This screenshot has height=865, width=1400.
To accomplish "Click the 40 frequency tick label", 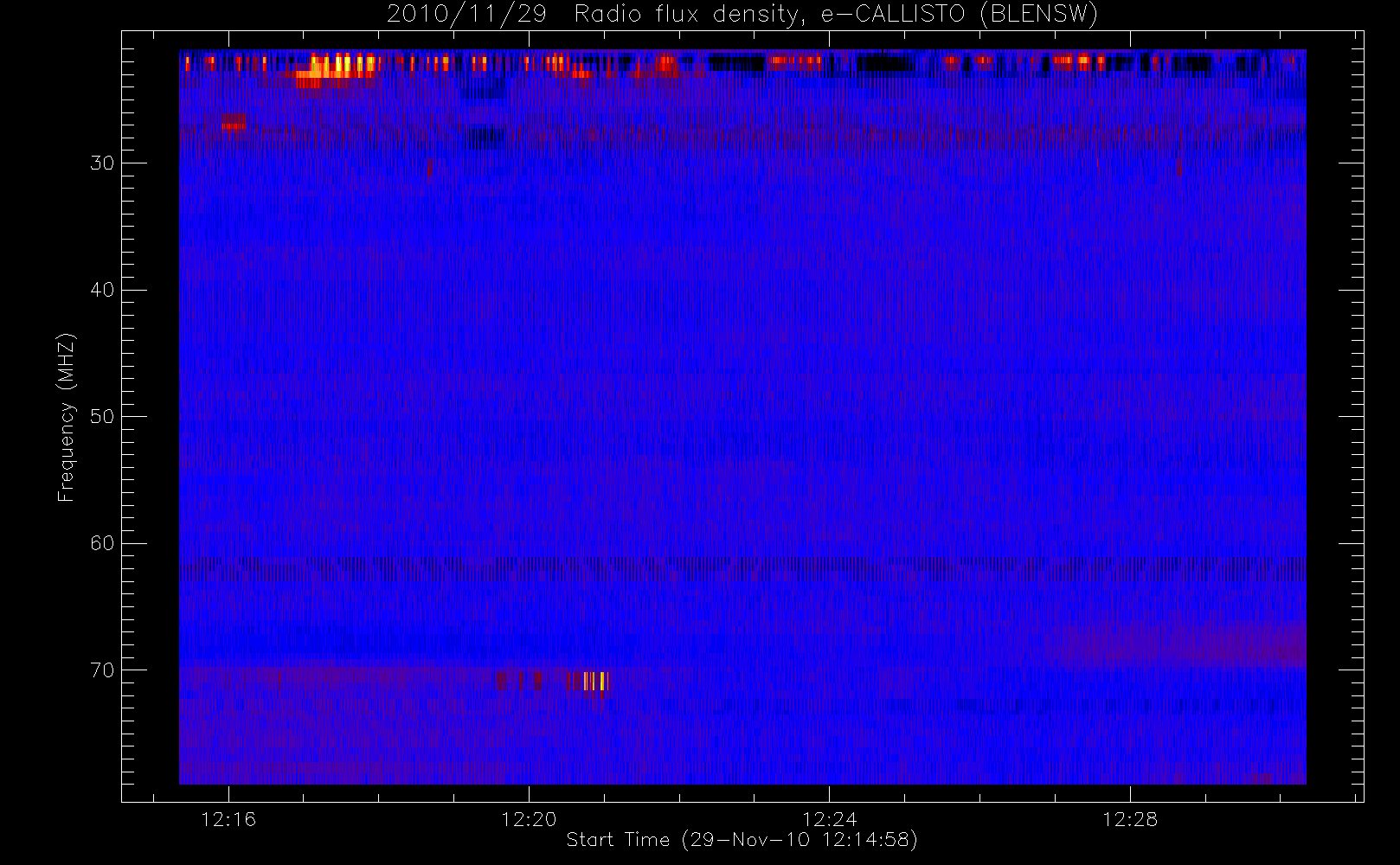I will 102,290.
